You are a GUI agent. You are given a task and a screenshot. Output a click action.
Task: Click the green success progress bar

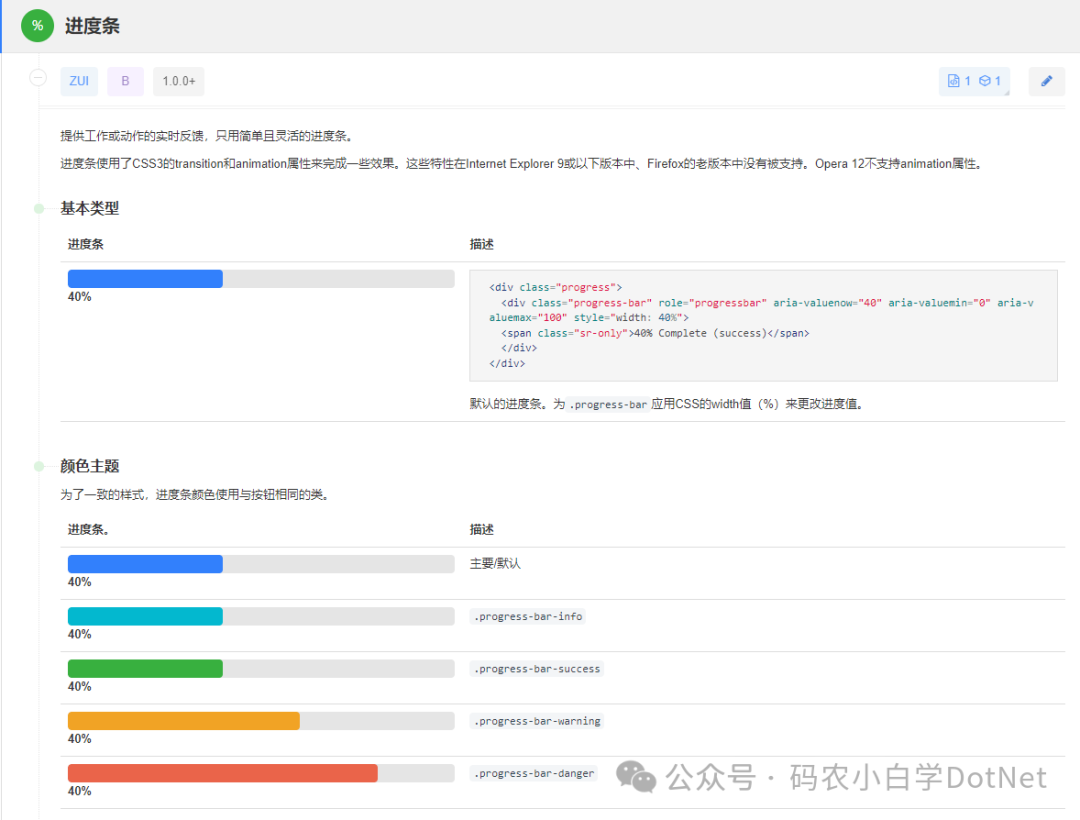click(x=145, y=668)
